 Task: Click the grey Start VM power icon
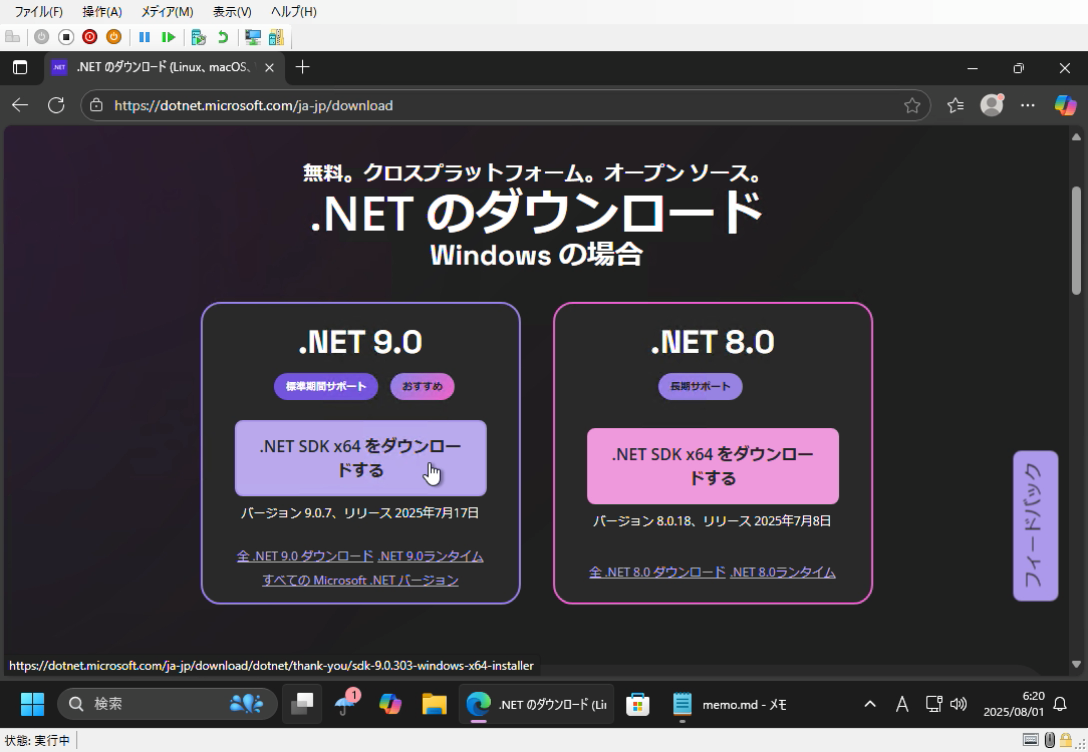pyautogui.click(x=41, y=37)
